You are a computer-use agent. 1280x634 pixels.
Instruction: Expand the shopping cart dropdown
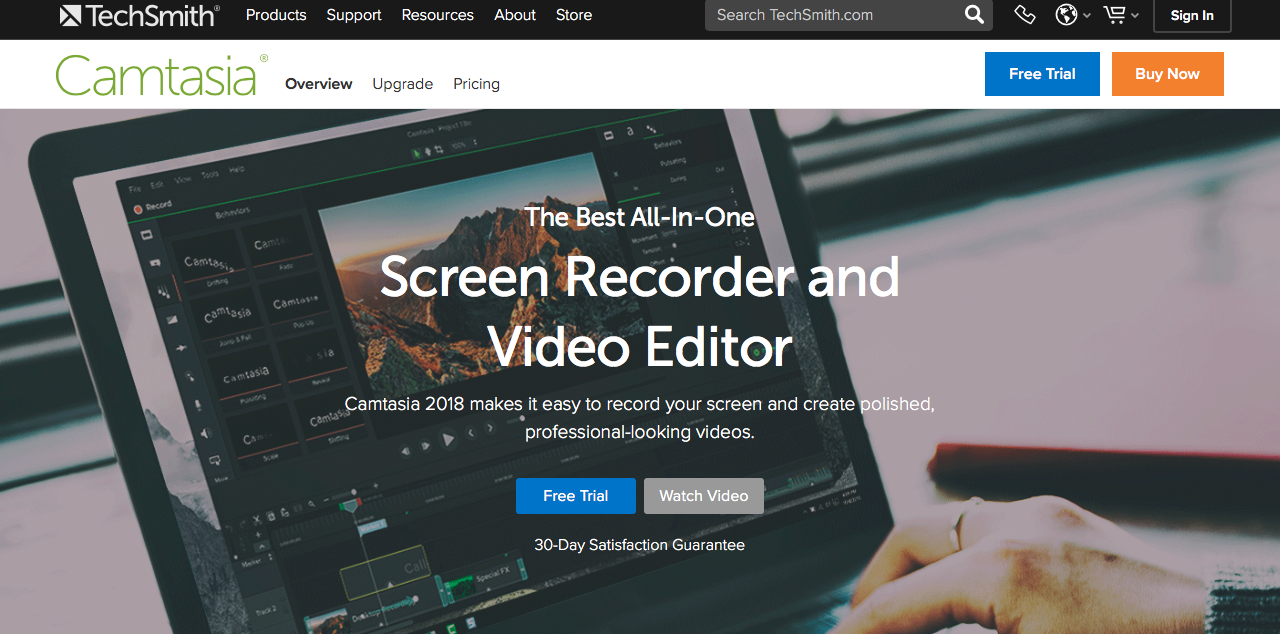point(1120,15)
